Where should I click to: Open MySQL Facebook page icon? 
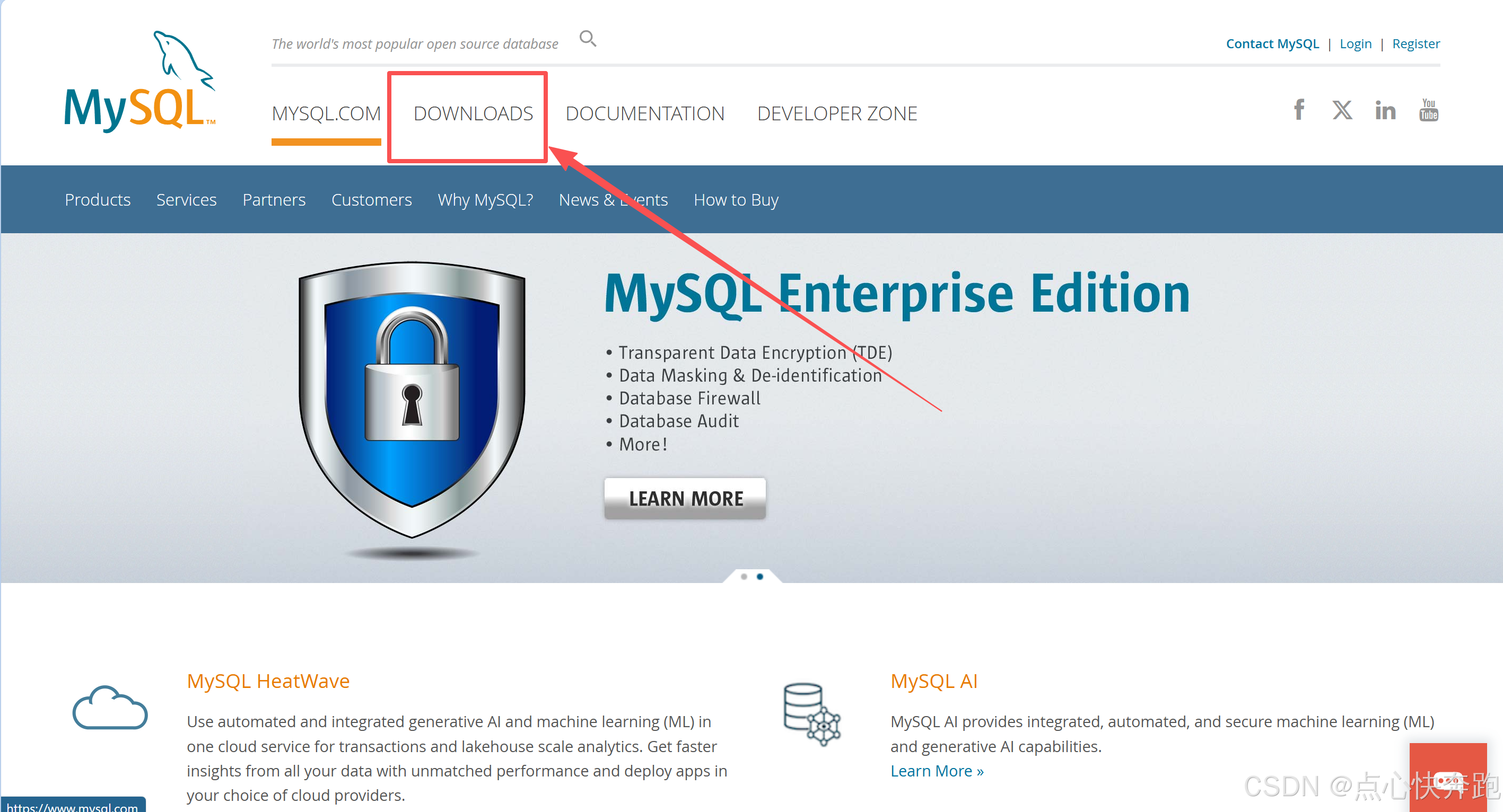pyautogui.click(x=1299, y=110)
